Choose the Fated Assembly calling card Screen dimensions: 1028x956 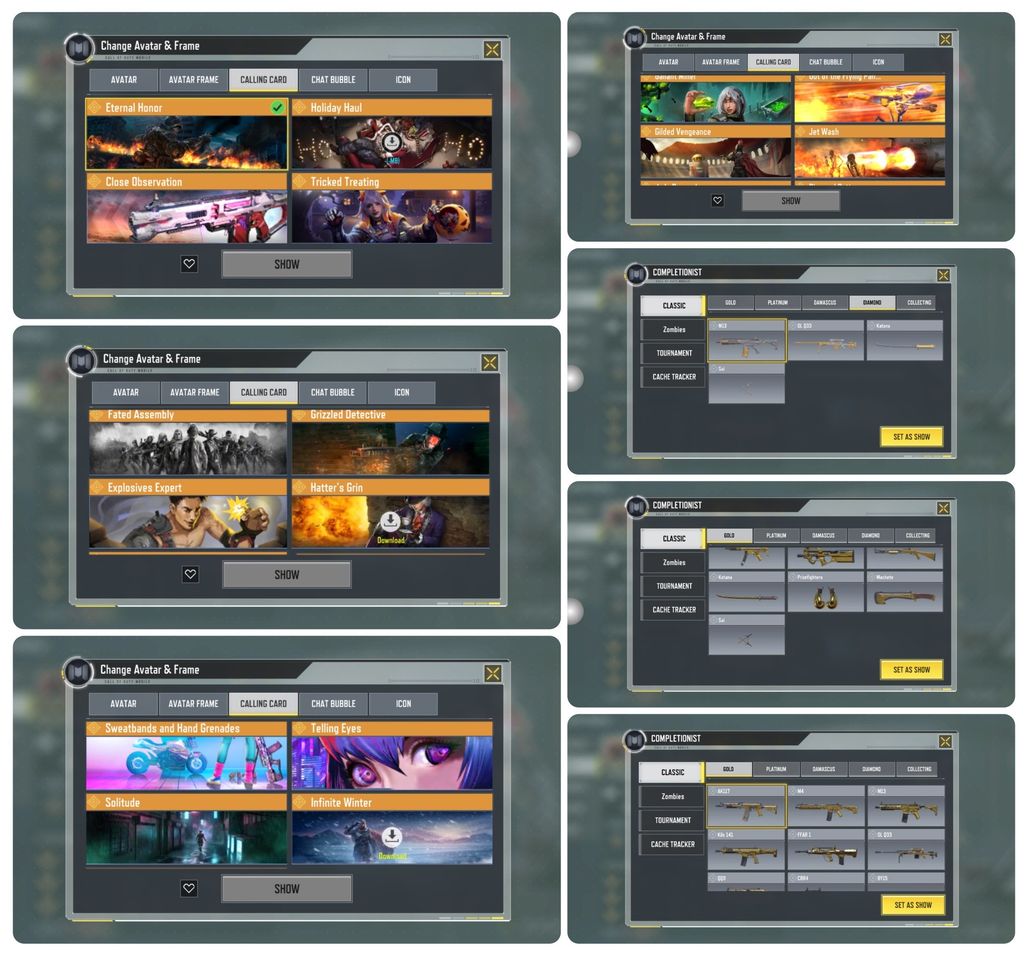pos(188,441)
